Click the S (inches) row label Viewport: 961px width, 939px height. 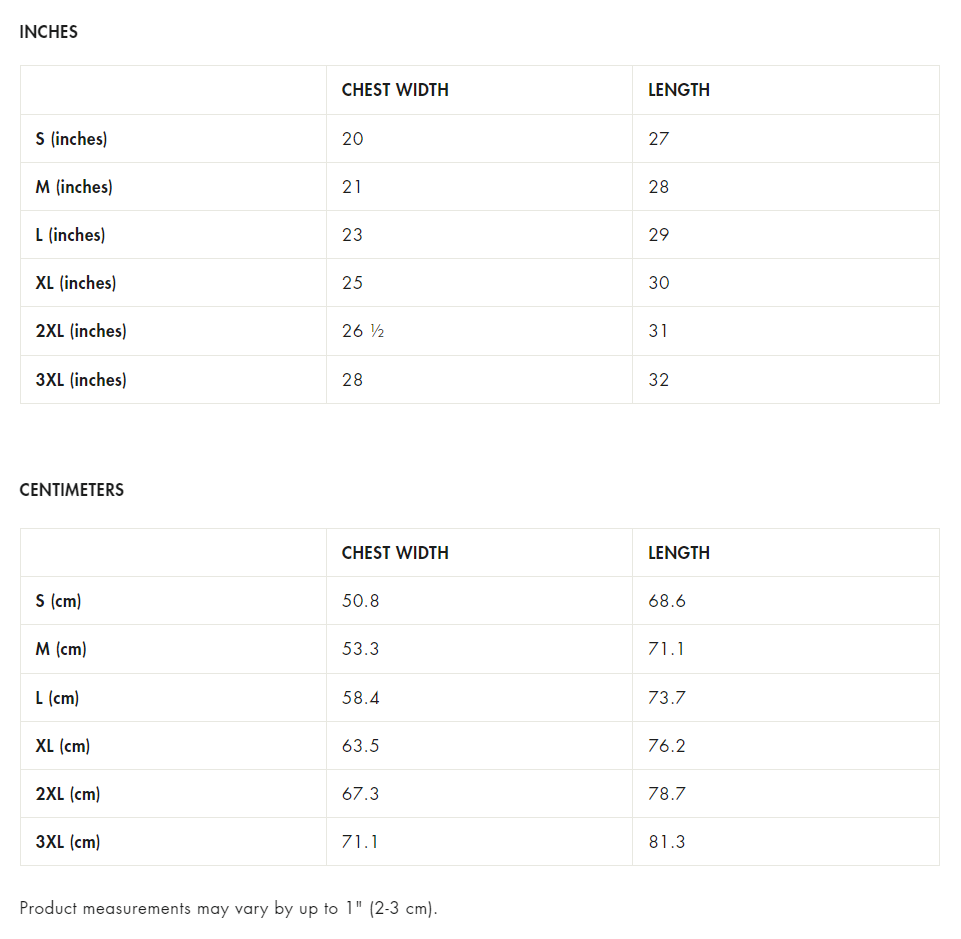71,139
